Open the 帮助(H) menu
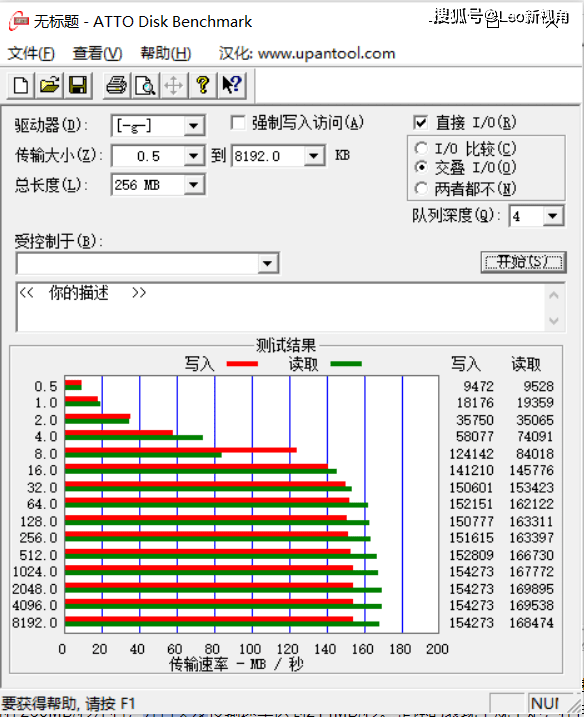 coord(165,54)
